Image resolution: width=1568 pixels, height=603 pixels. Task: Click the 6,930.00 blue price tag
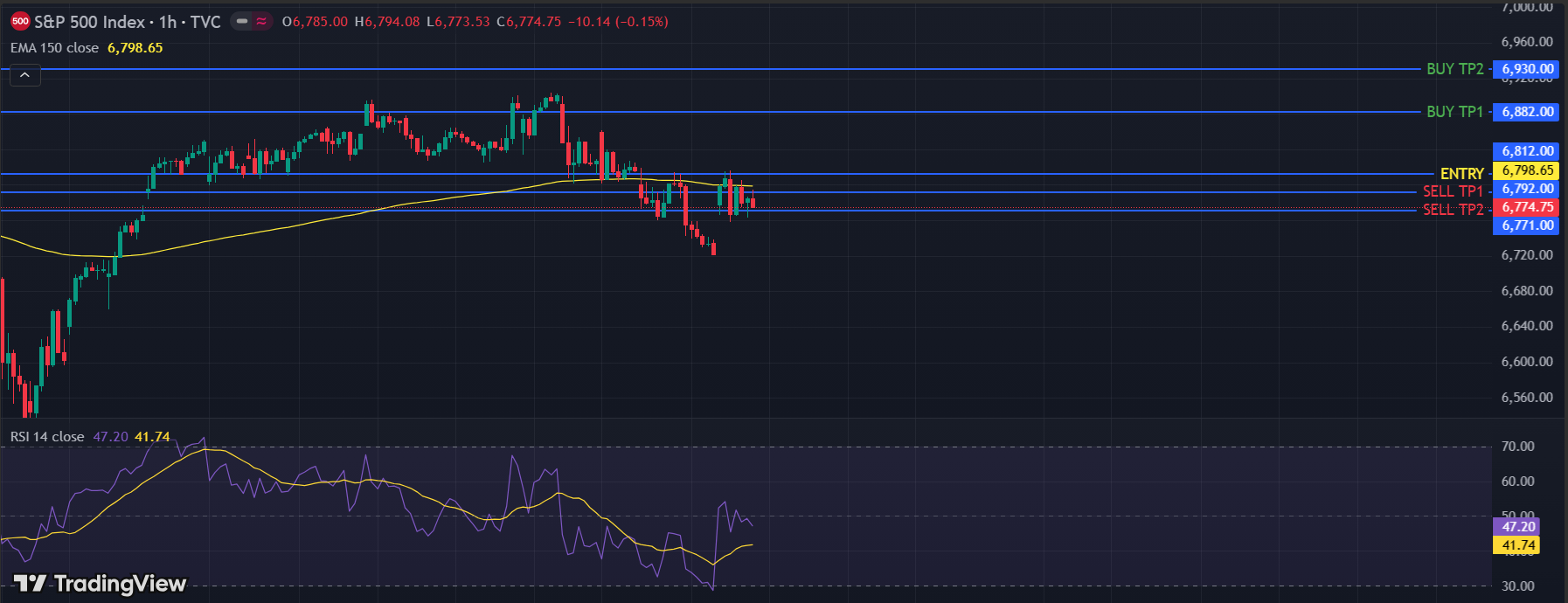(x=1527, y=69)
